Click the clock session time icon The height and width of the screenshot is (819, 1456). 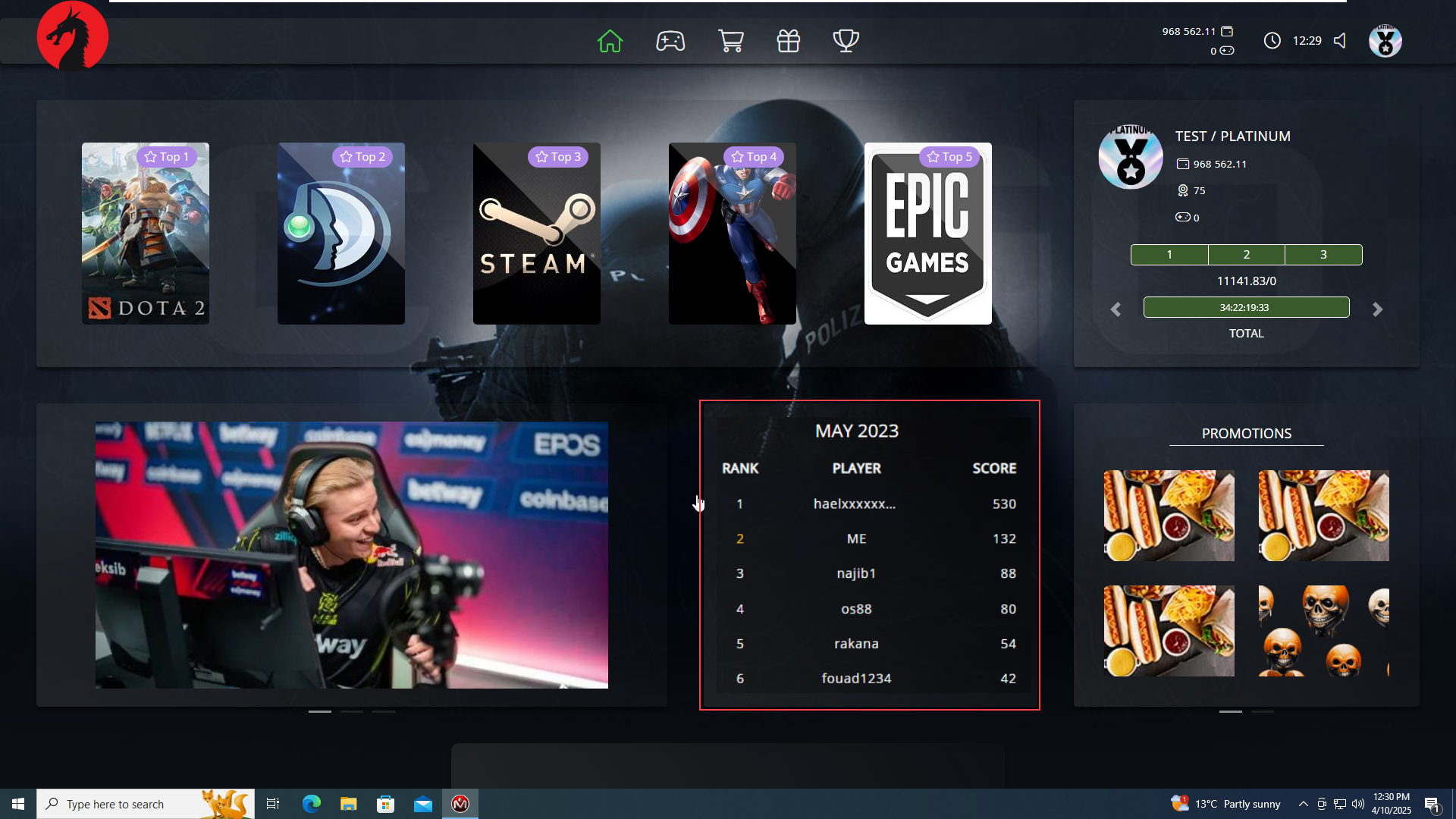[x=1272, y=41]
